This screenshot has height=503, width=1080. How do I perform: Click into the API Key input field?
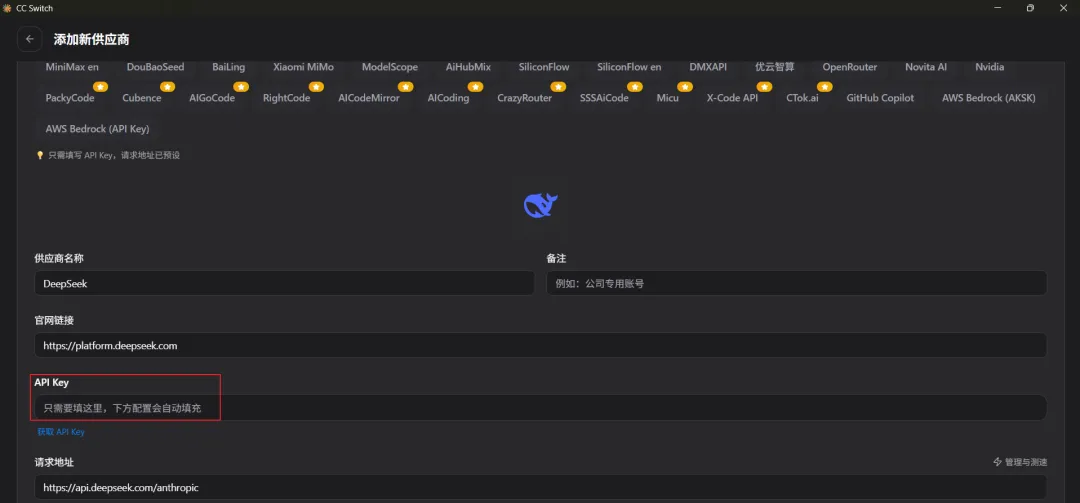541,408
